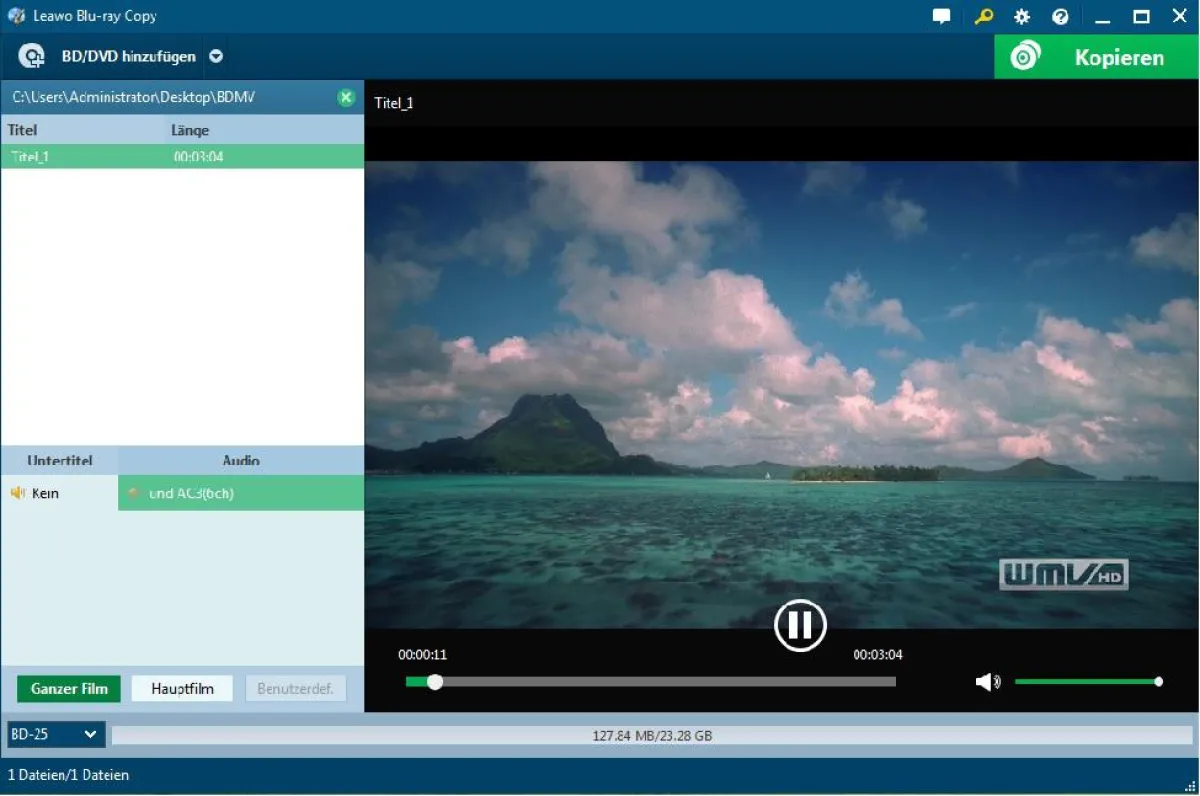Select the und AC3(6ch) audio track
The height and width of the screenshot is (796, 1200).
pyautogui.click(x=240, y=493)
